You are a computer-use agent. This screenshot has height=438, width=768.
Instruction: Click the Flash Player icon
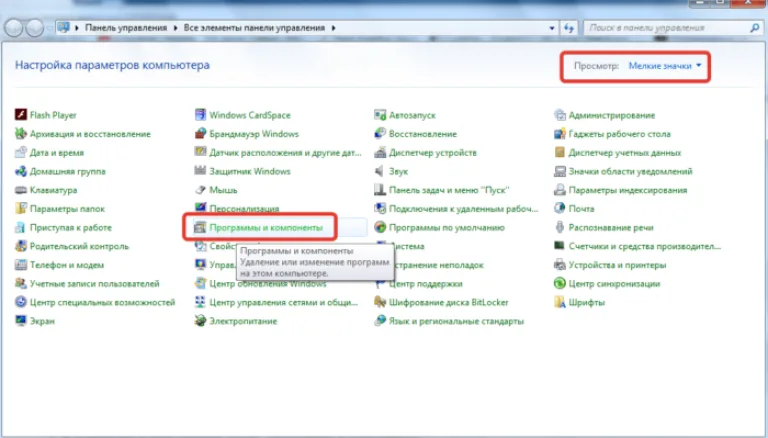21,115
